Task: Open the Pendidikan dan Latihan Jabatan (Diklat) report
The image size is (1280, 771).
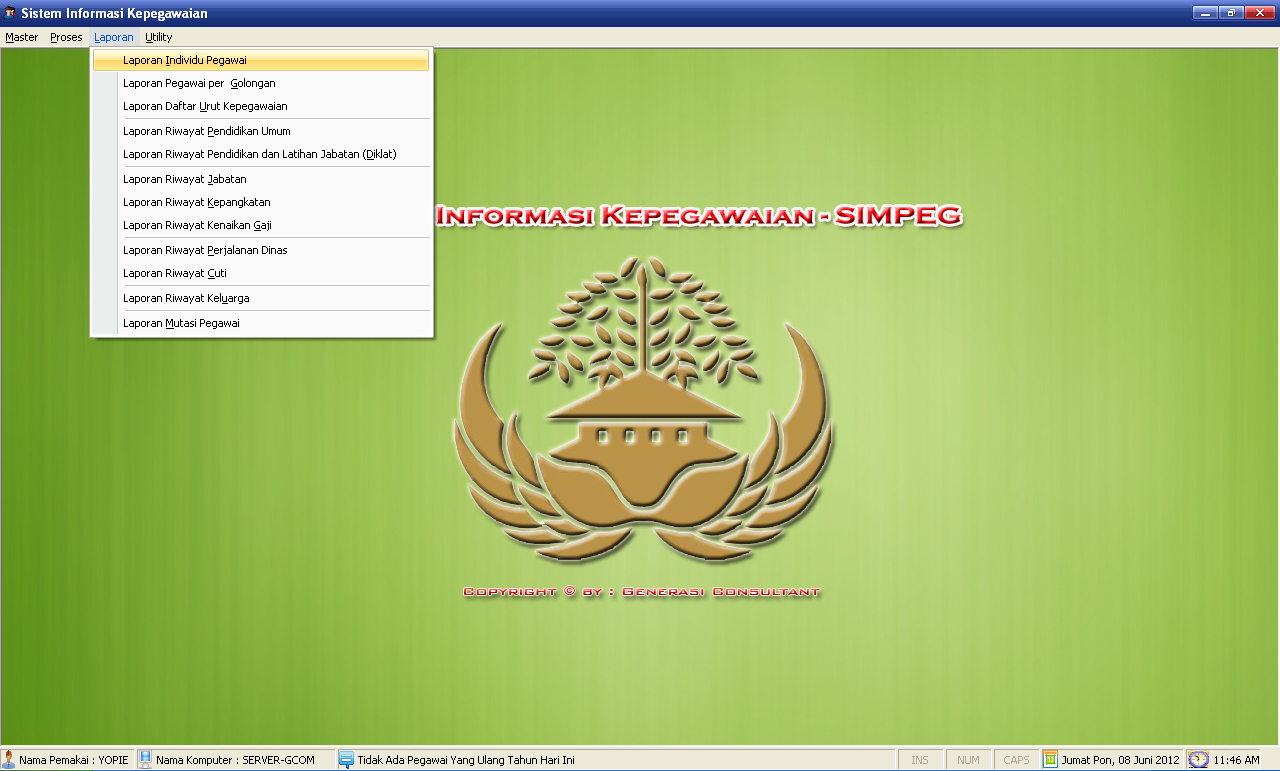Action: pos(259,154)
